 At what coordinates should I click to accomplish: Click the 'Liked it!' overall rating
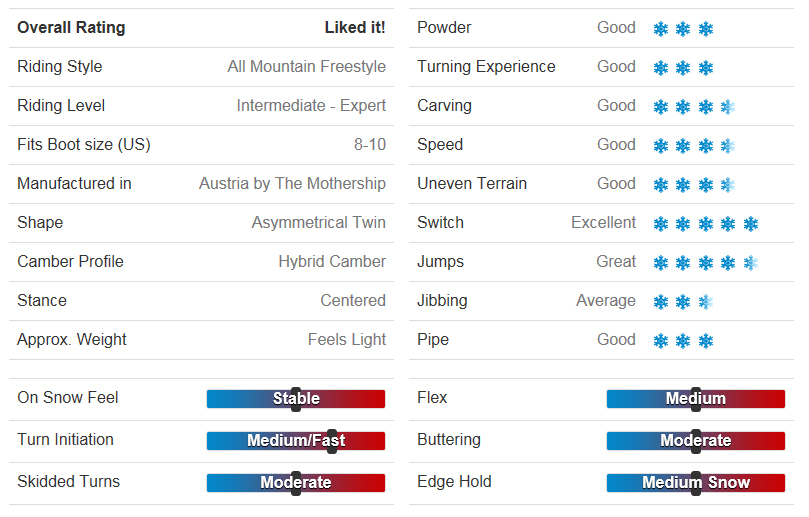click(x=355, y=28)
